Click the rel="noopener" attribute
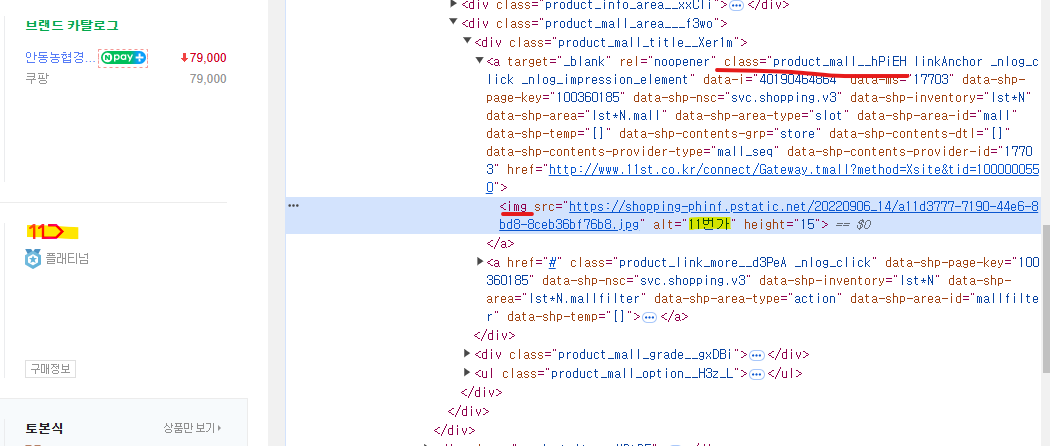This screenshot has width=1050, height=446. click(668, 62)
